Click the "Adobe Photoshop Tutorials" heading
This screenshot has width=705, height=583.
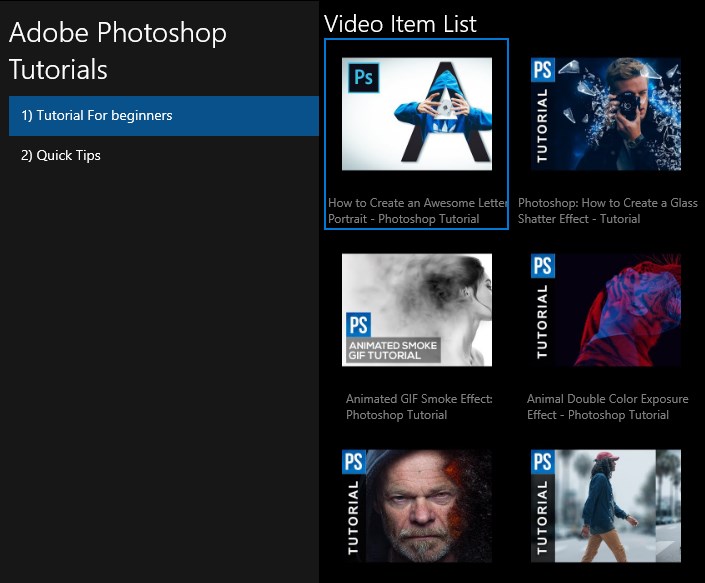coord(118,51)
